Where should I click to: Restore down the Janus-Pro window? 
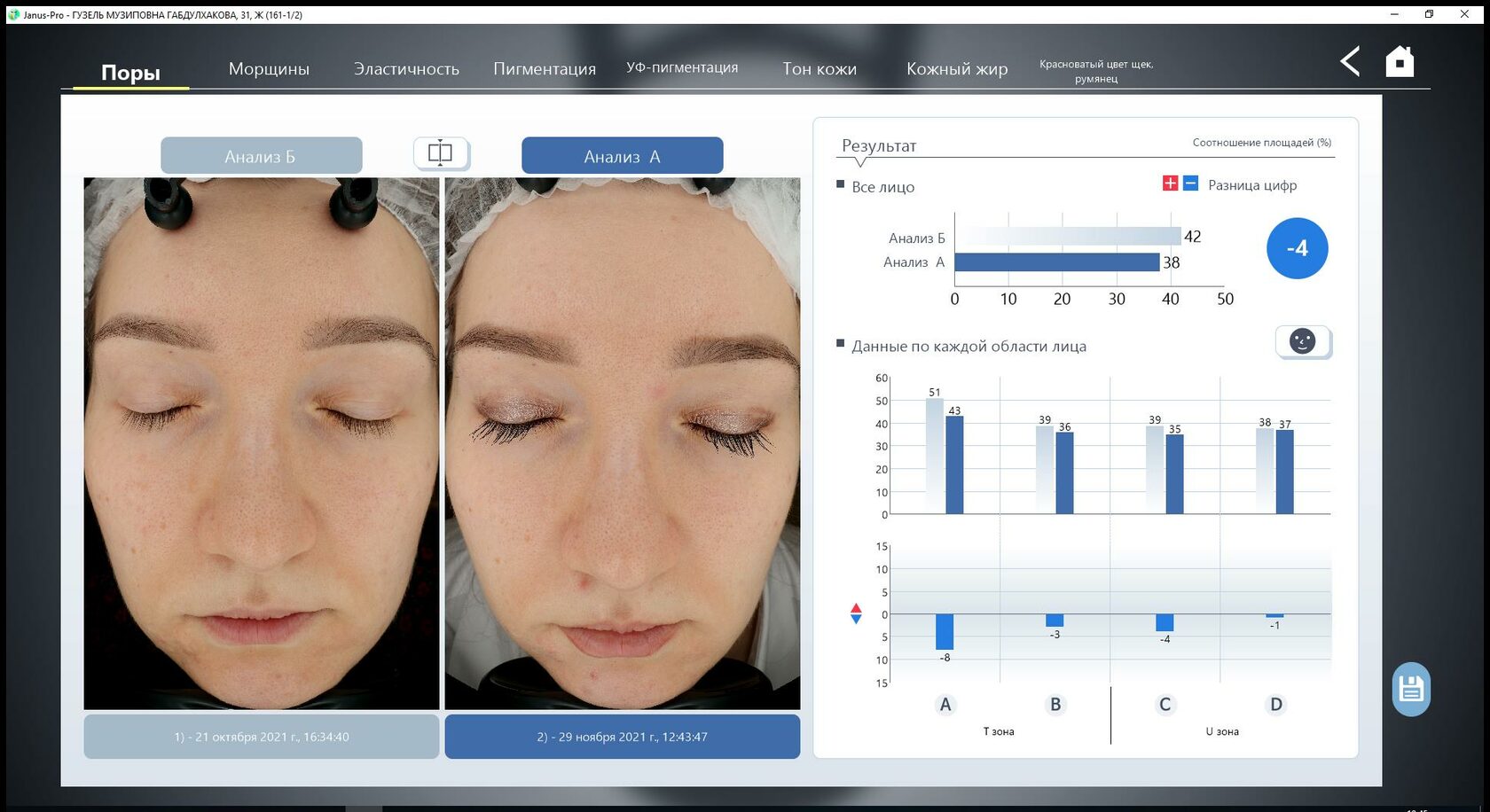(1429, 14)
